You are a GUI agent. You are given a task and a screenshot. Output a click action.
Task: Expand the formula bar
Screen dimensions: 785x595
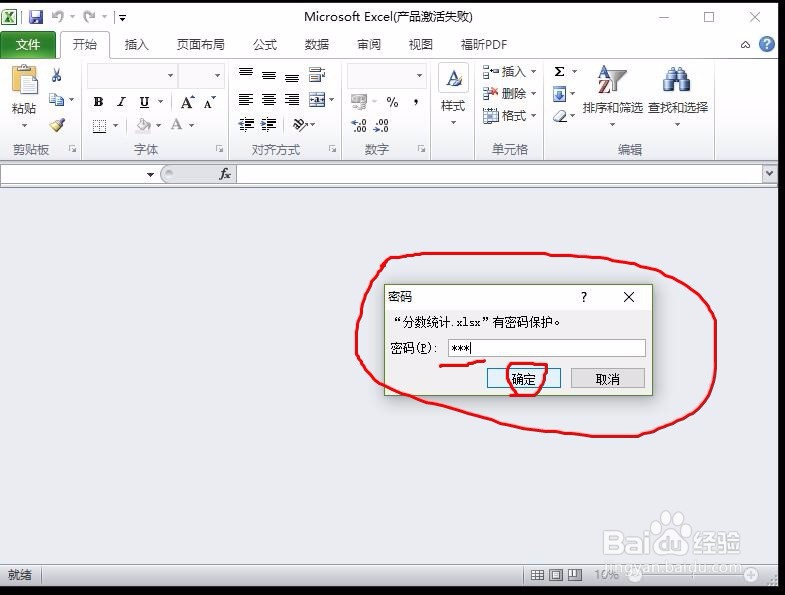[x=769, y=173]
